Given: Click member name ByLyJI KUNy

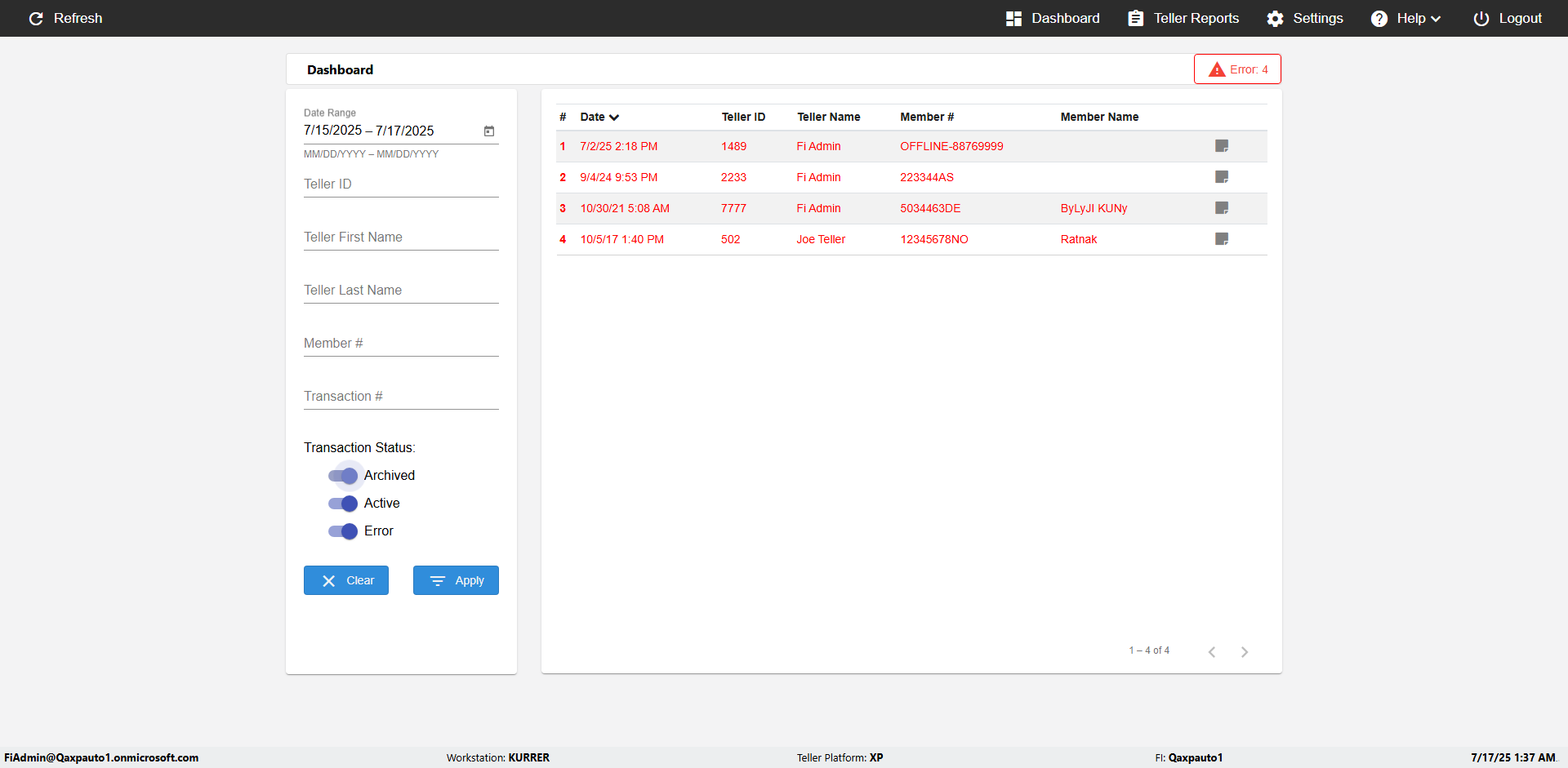Looking at the screenshot, I should (1094, 208).
